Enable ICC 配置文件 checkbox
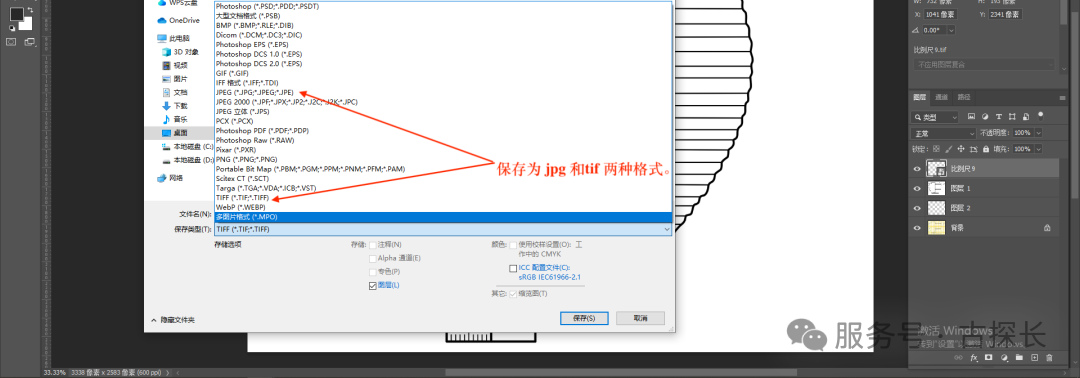The width and height of the screenshot is (1080, 378). [x=512, y=269]
